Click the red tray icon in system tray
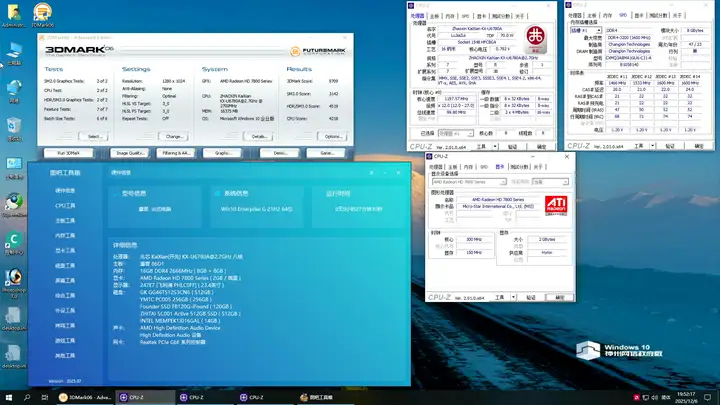Viewport: 720px width, 405px height. (x=636, y=397)
